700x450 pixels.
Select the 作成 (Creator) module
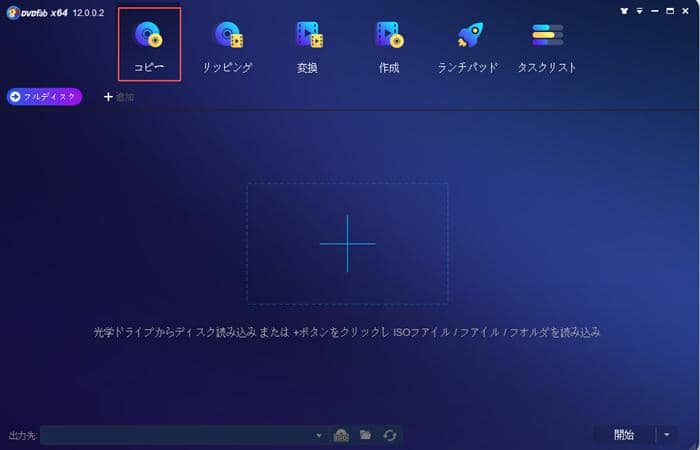tap(388, 45)
